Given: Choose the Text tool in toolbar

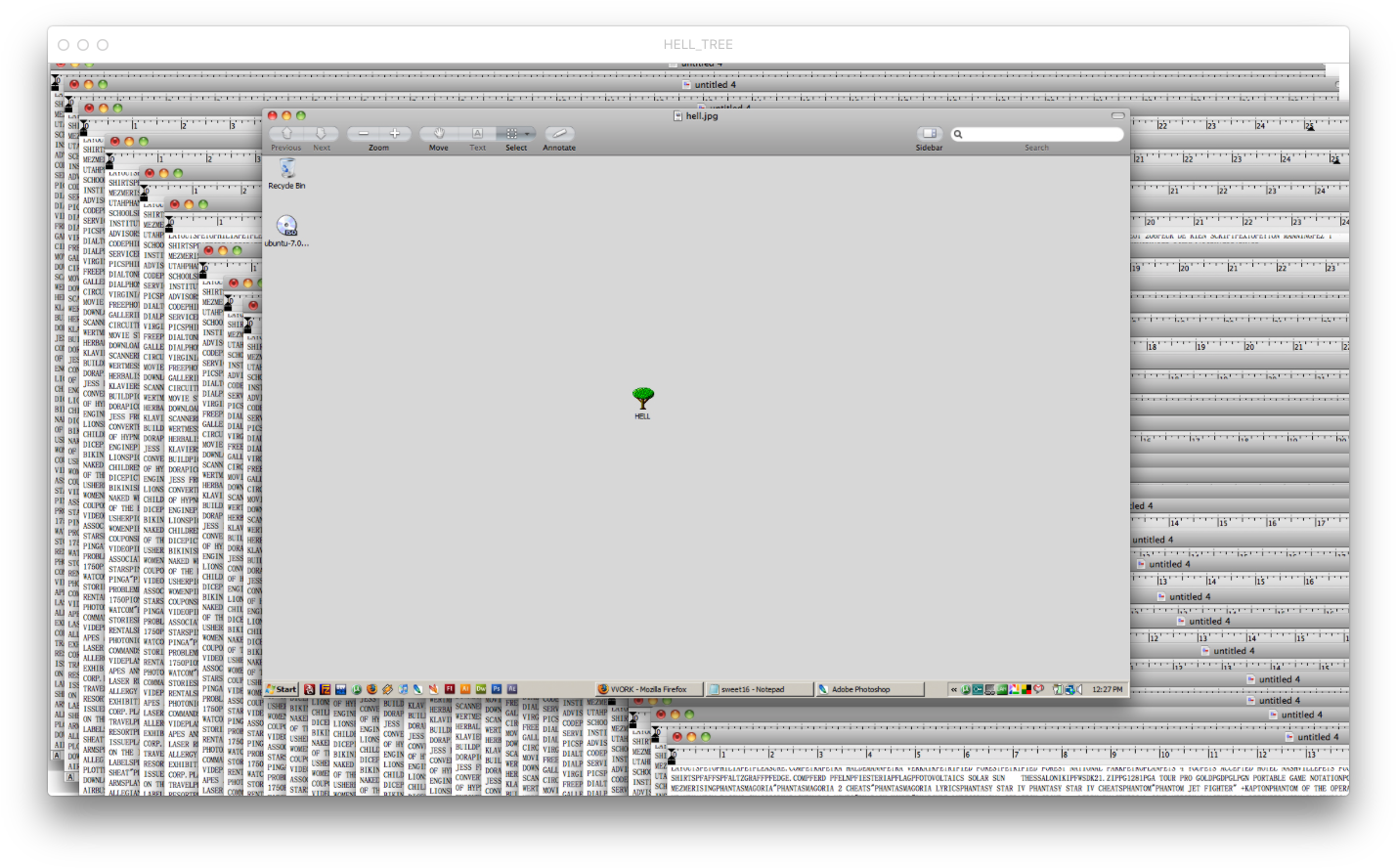Looking at the screenshot, I should (477, 134).
